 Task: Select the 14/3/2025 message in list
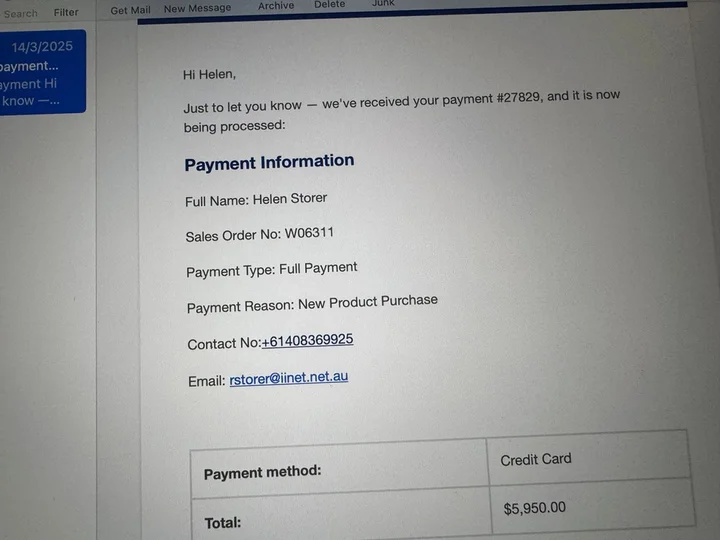[x=42, y=72]
